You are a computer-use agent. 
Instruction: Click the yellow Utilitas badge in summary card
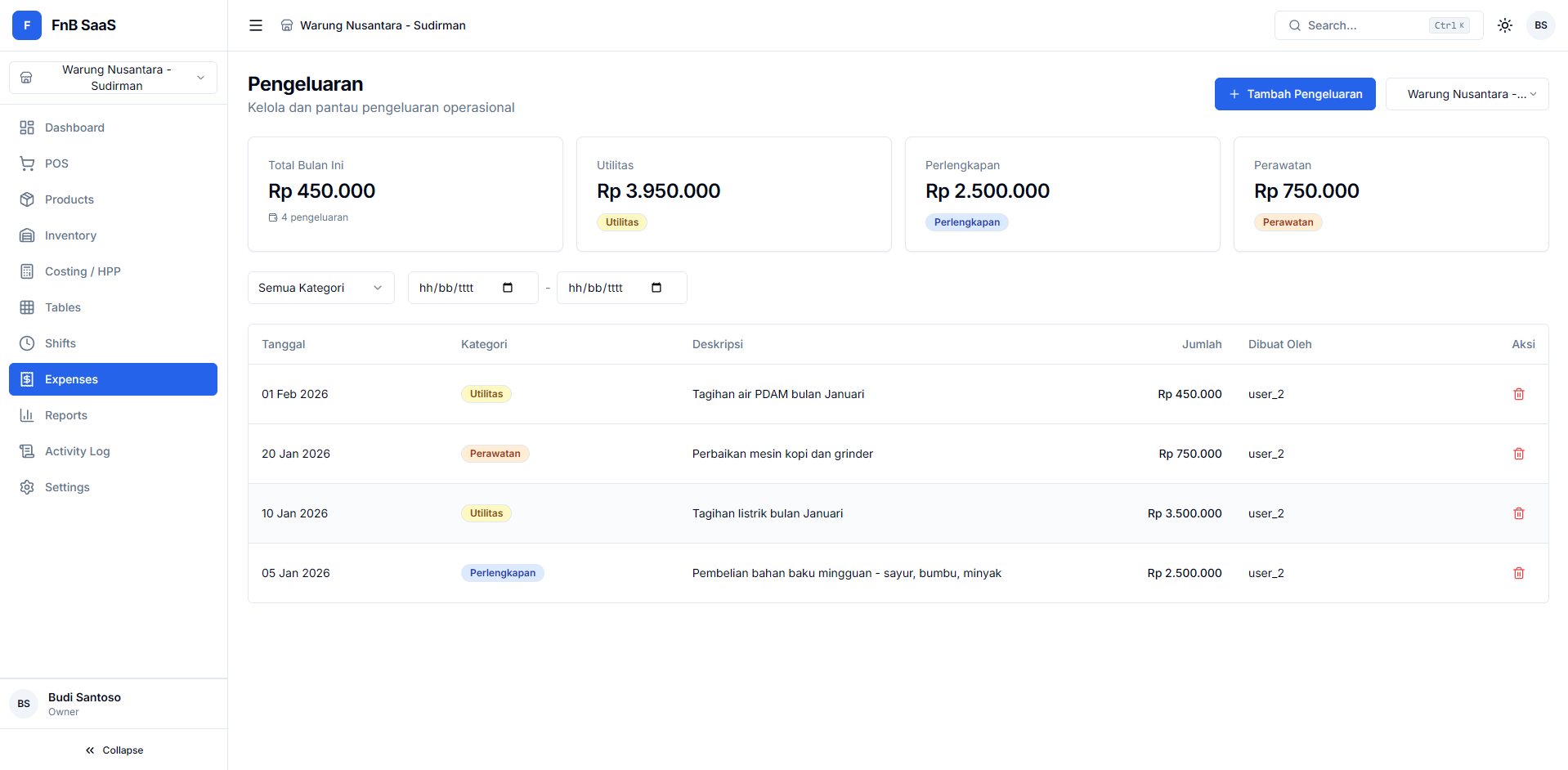click(x=621, y=222)
